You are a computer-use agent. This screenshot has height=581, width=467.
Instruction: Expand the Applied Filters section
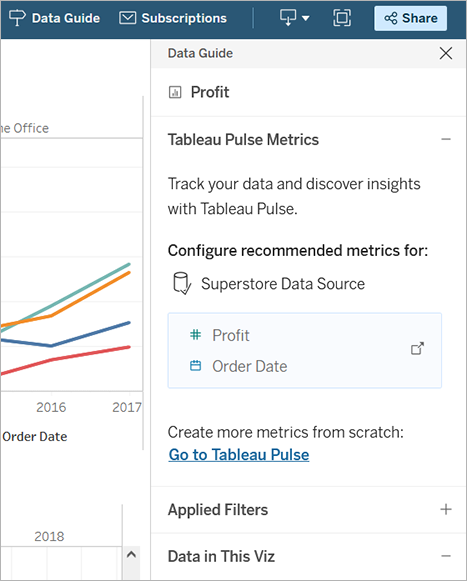[446, 509]
